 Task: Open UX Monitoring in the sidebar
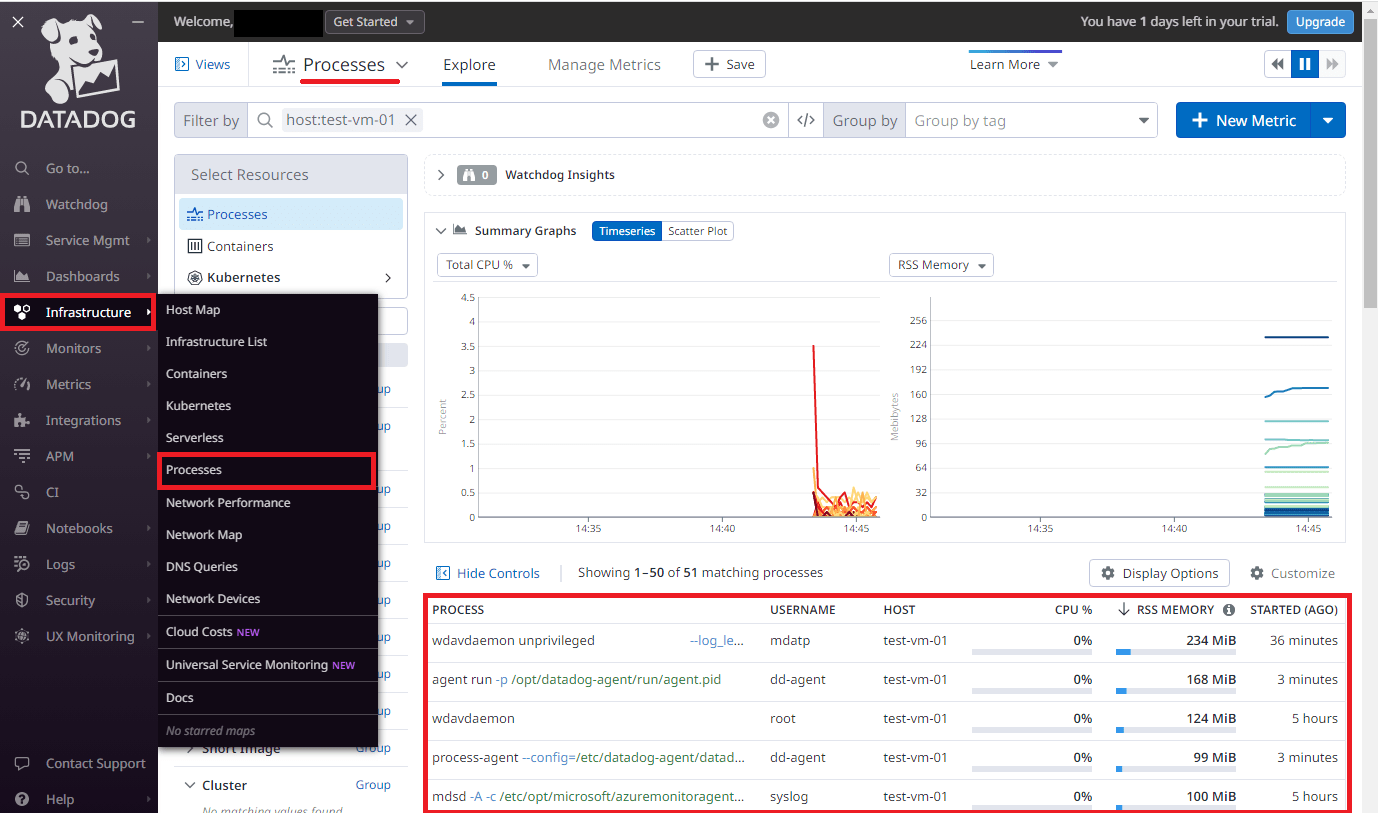(90, 636)
